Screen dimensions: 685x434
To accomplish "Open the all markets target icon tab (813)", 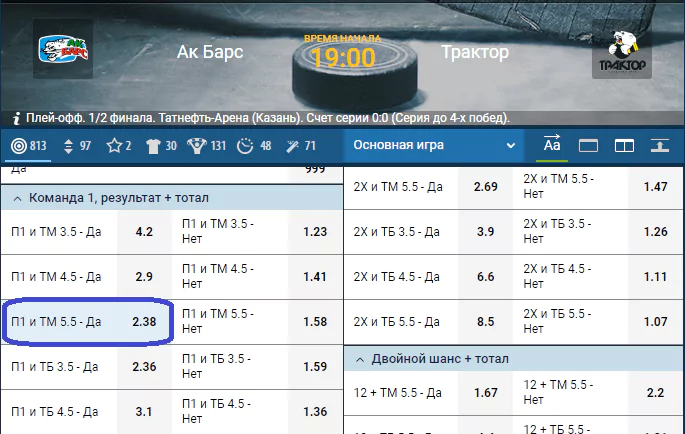I will tap(28, 146).
